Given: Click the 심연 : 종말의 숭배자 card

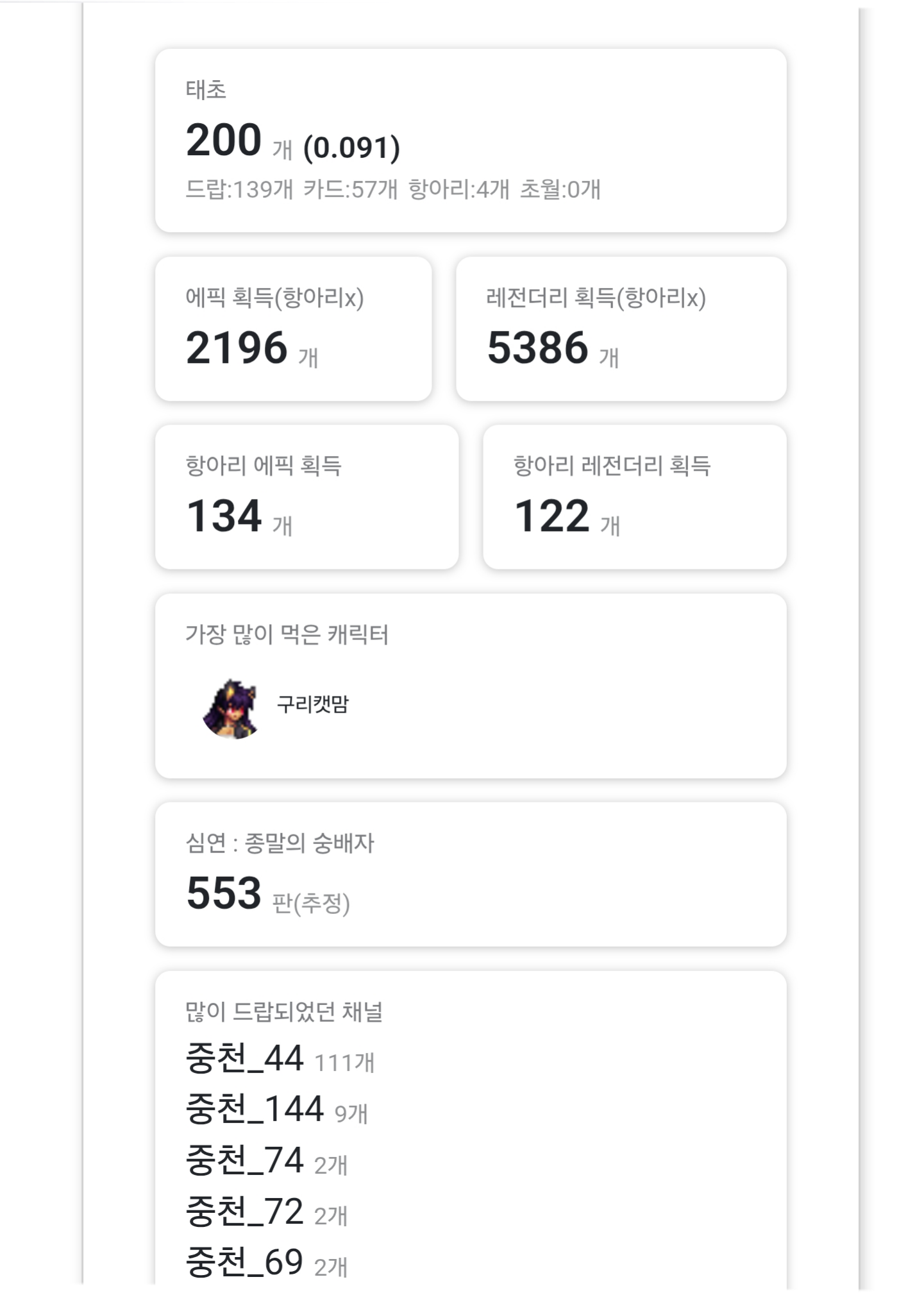Looking at the screenshot, I should tap(471, 874).
